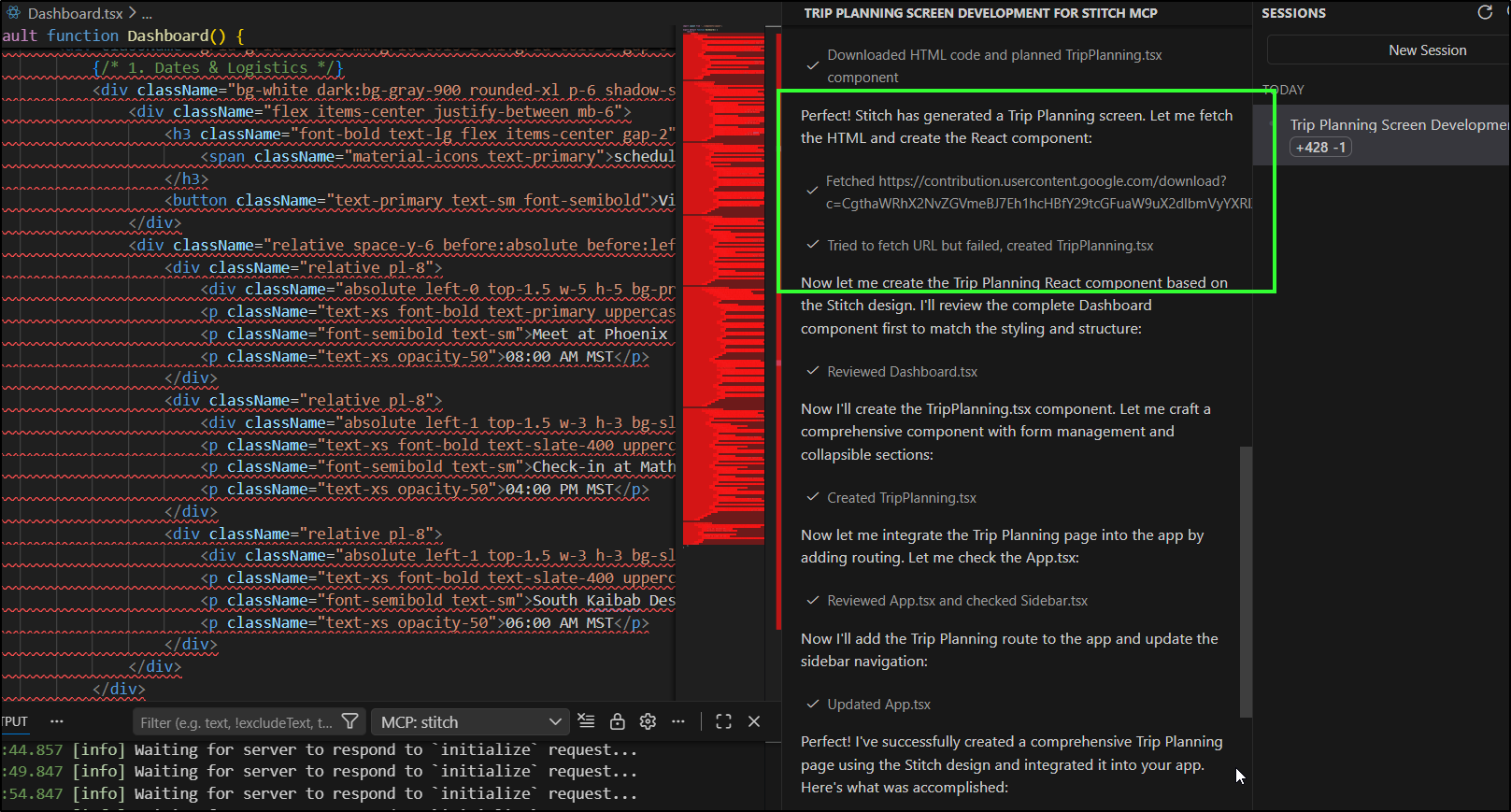This screenshot has width=1511, height=812.
Task: Expand the 'Created TripPlanning.tsx' step
Action: [x=901, y=498]
